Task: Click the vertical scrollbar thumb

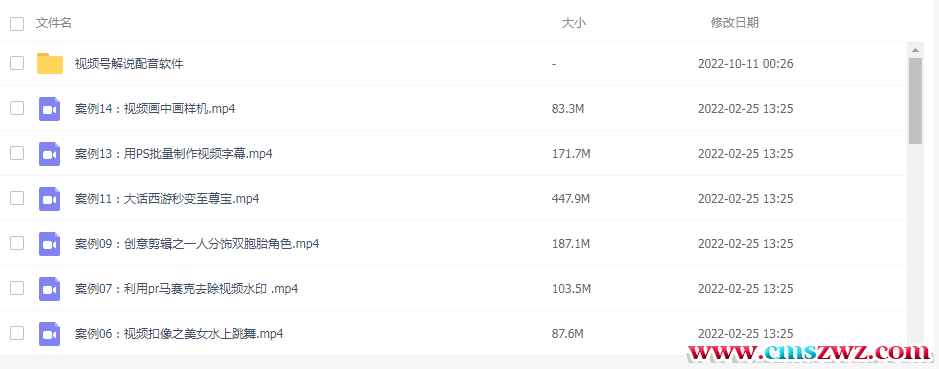Action: pyautogui.click(x=915, y=101)
